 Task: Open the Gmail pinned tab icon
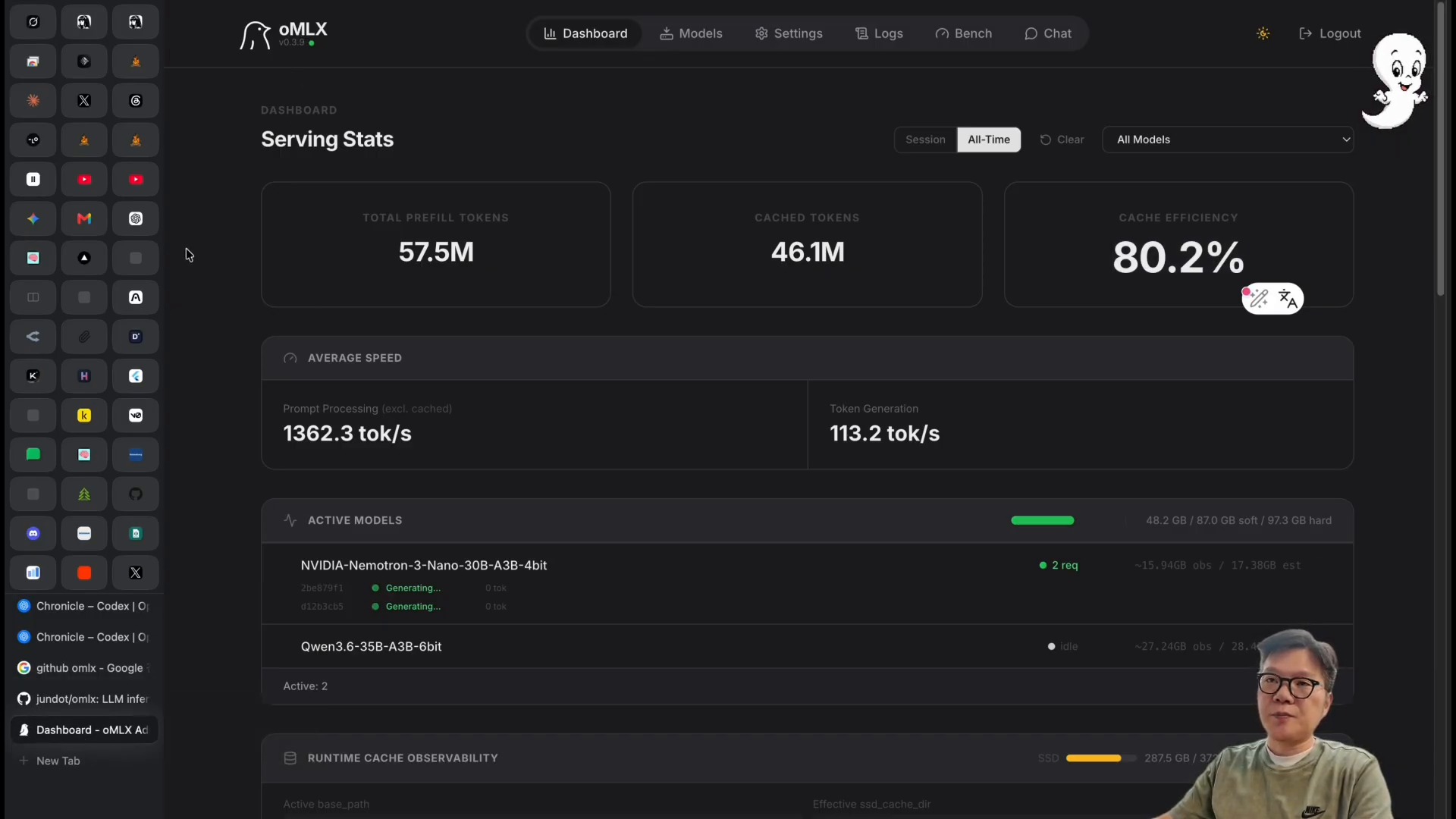click(84, 218)
